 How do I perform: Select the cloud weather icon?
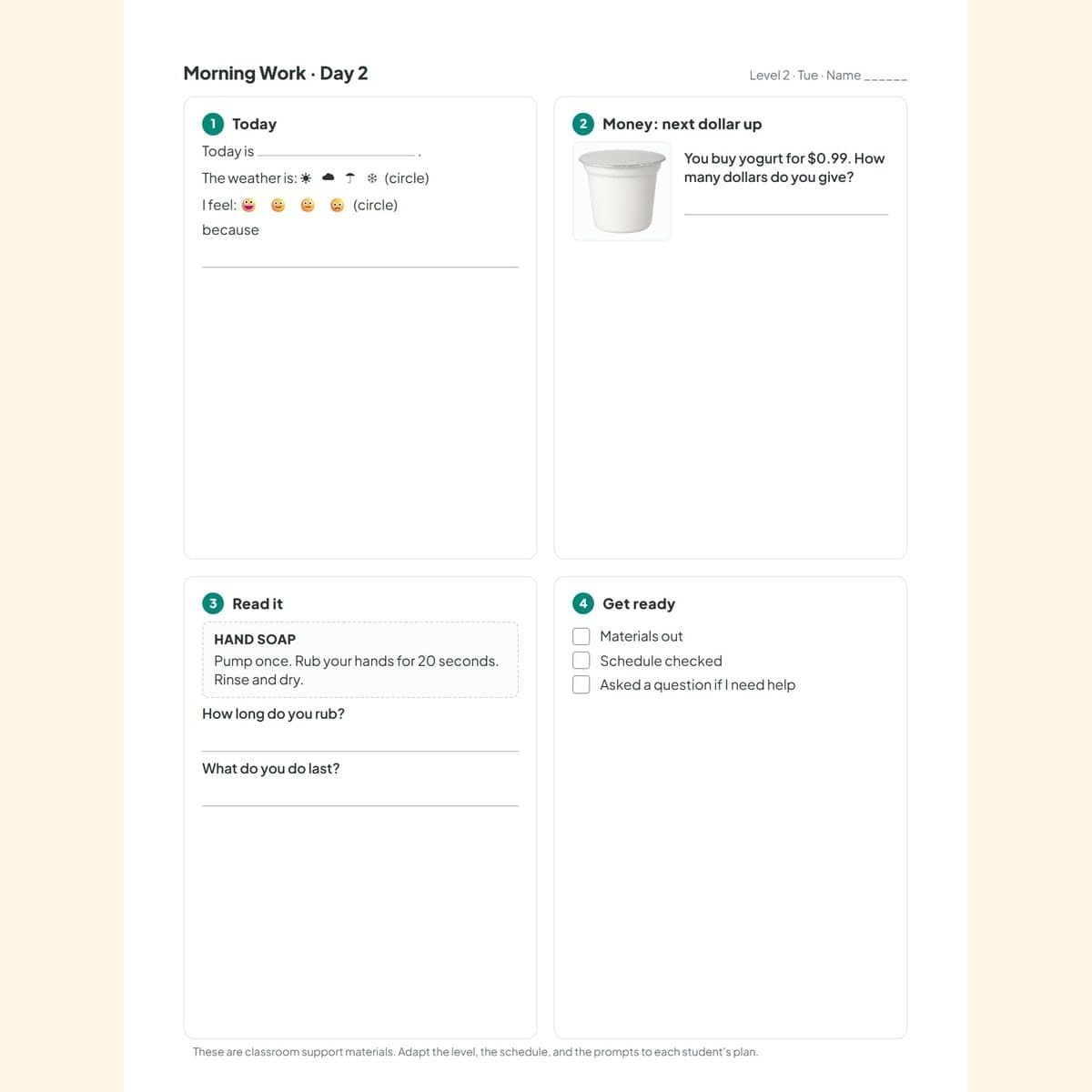tap(329, 178)
